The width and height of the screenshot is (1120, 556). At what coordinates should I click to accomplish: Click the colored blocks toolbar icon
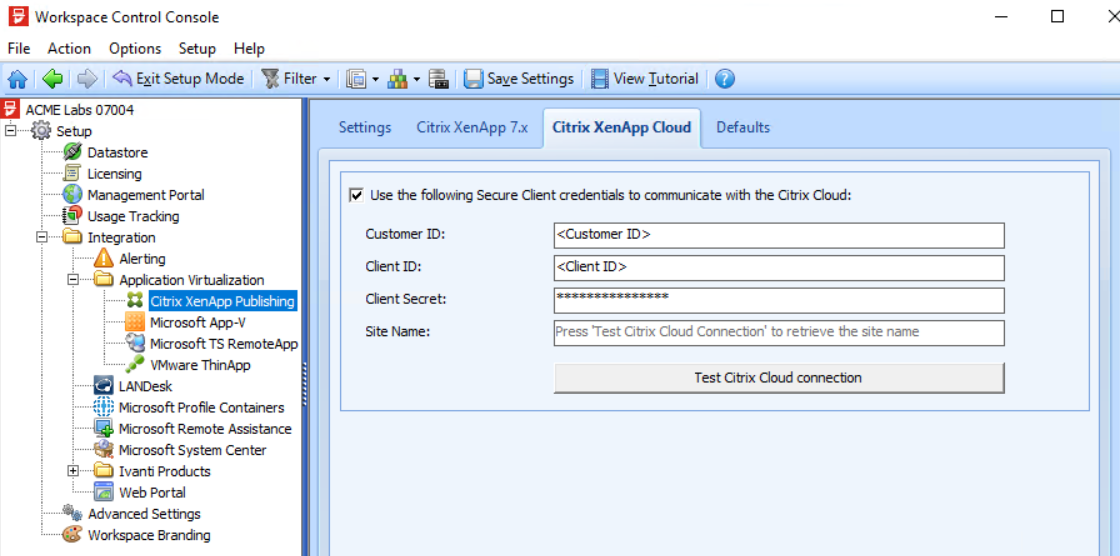397,79
